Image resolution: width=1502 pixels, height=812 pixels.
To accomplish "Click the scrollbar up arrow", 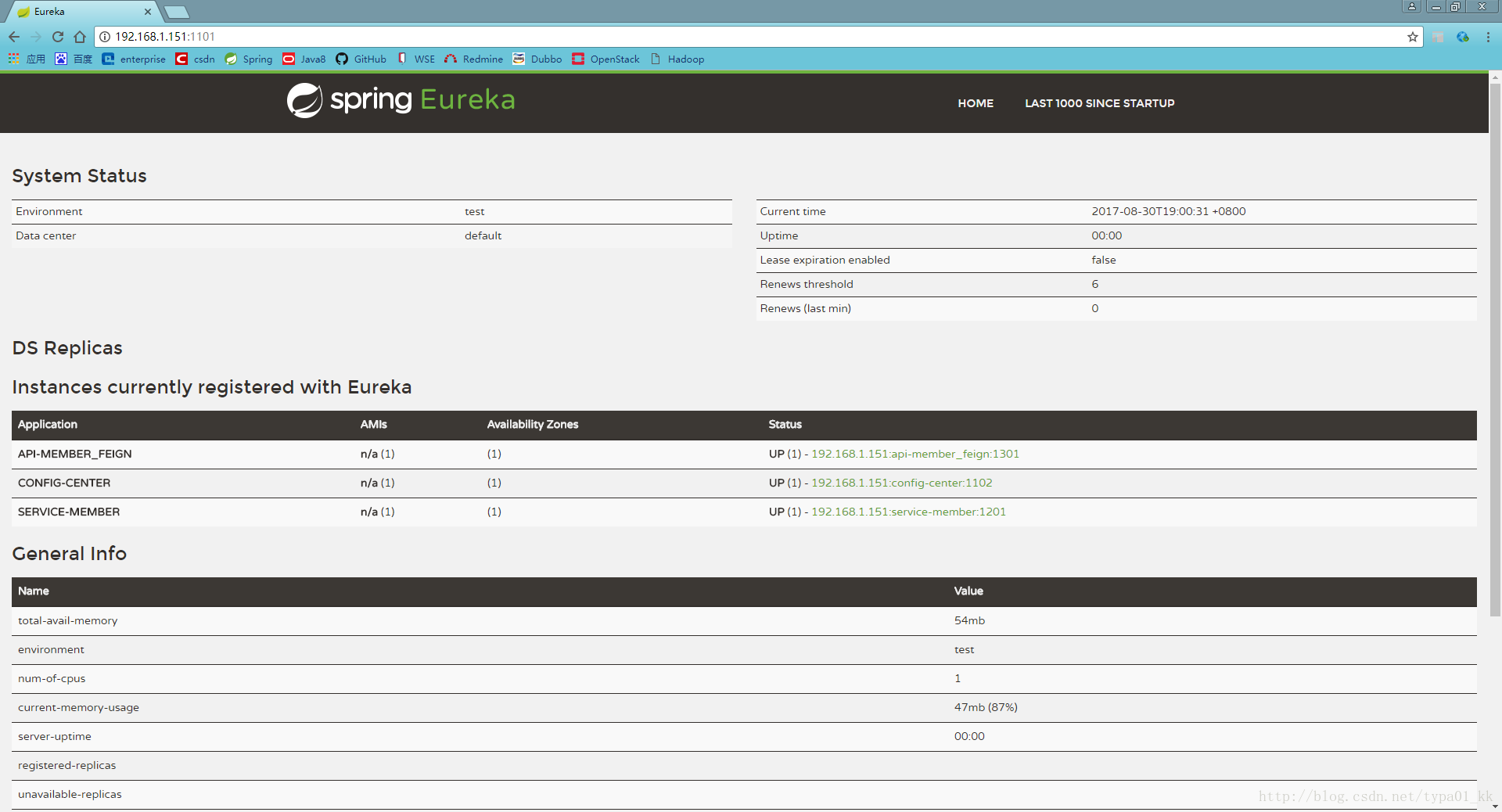I will pyautogui.click(x=1495, y=77).
